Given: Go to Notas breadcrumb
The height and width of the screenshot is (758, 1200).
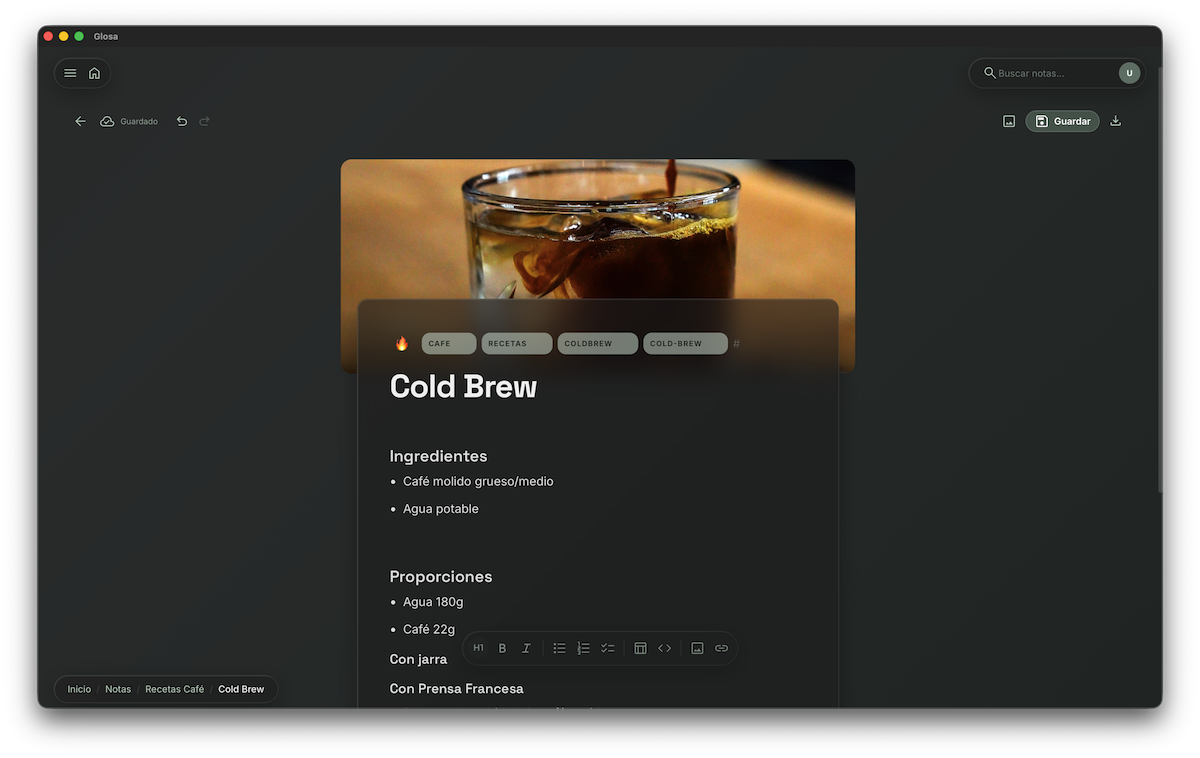Looking at the screenshot, I should [x=118, y=689].
